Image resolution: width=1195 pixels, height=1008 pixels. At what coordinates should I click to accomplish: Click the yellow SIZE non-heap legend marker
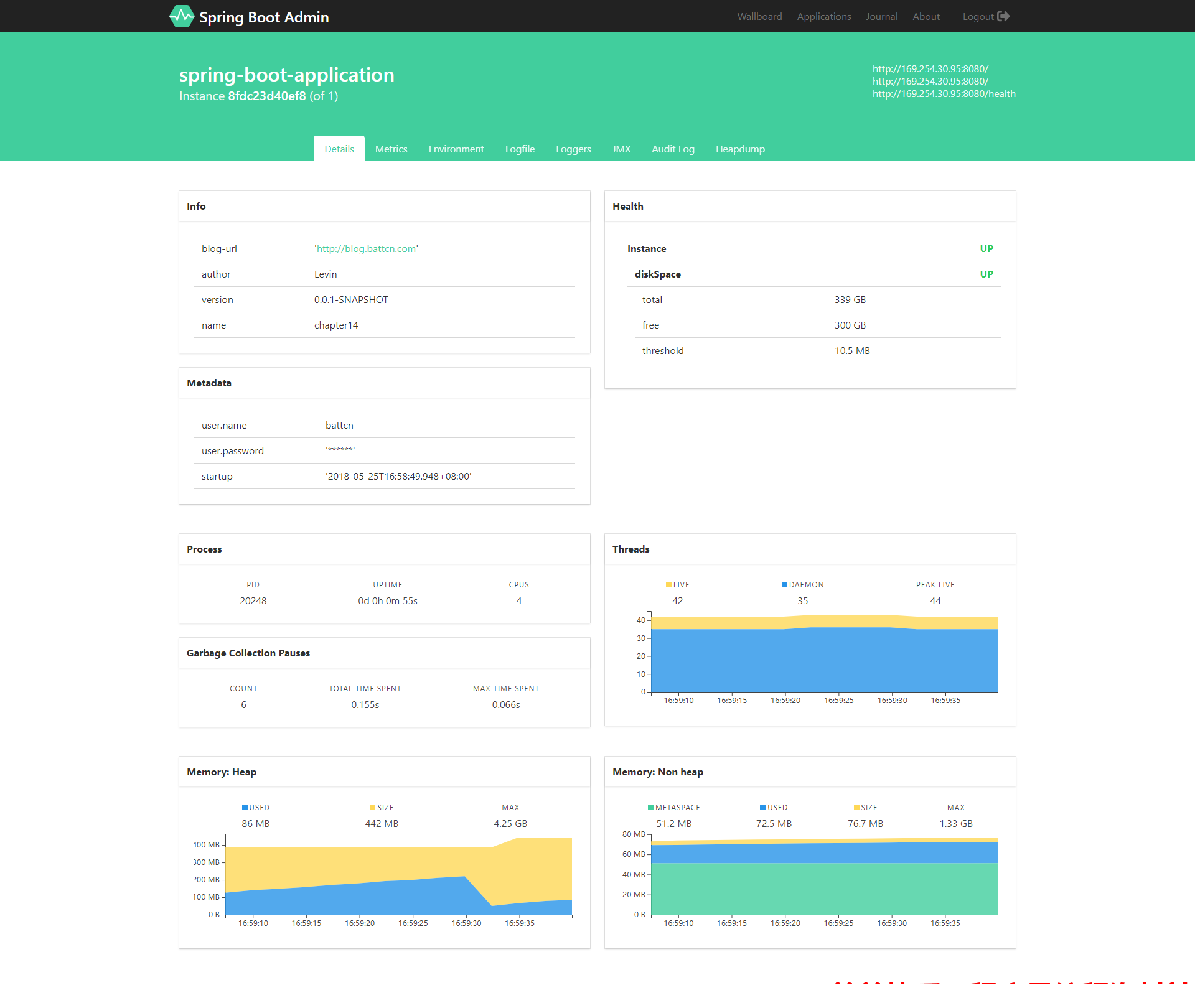tap(856, 808)
